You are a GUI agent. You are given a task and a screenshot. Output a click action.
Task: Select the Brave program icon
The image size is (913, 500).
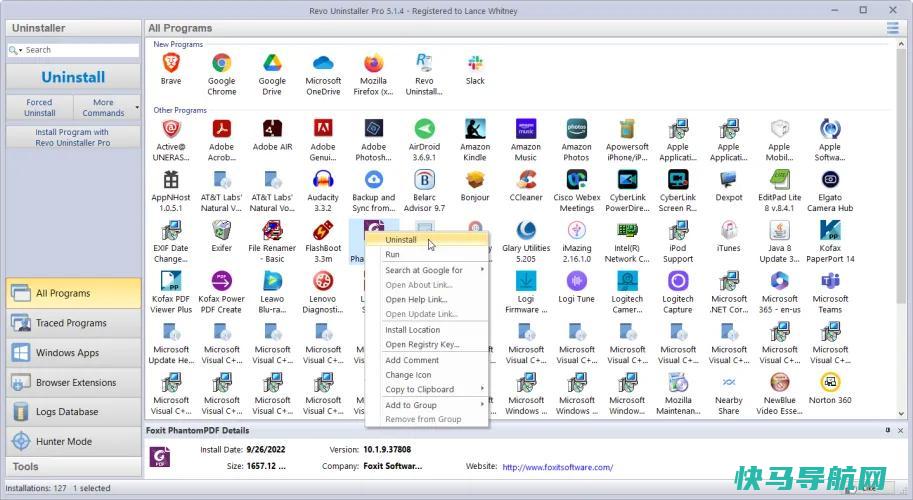(x=171, y=63)
